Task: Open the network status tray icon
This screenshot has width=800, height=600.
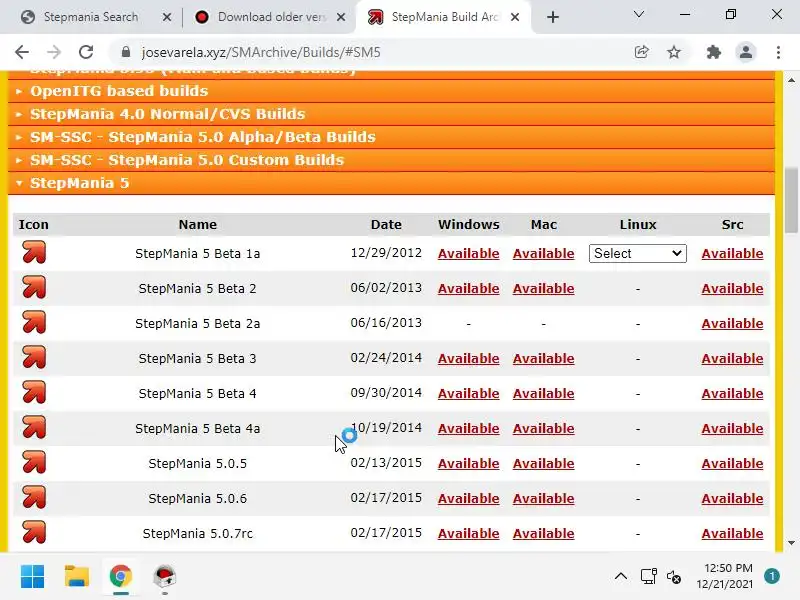Action: (x=648, y=577)
